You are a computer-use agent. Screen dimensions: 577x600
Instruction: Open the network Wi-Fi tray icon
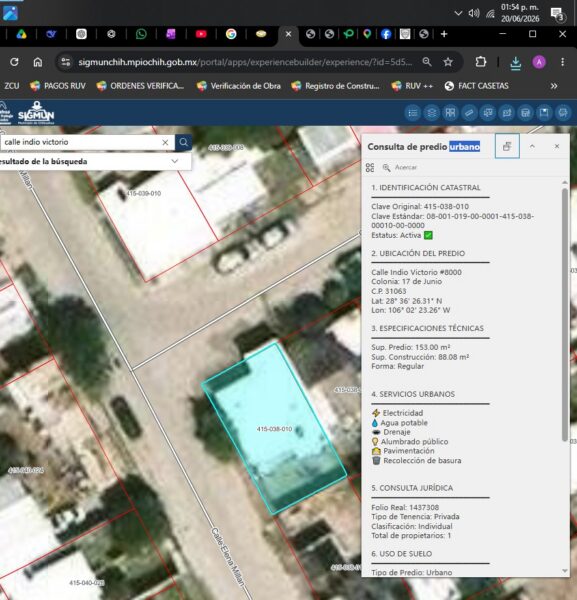pyautogui.click(x=490, y=14)
